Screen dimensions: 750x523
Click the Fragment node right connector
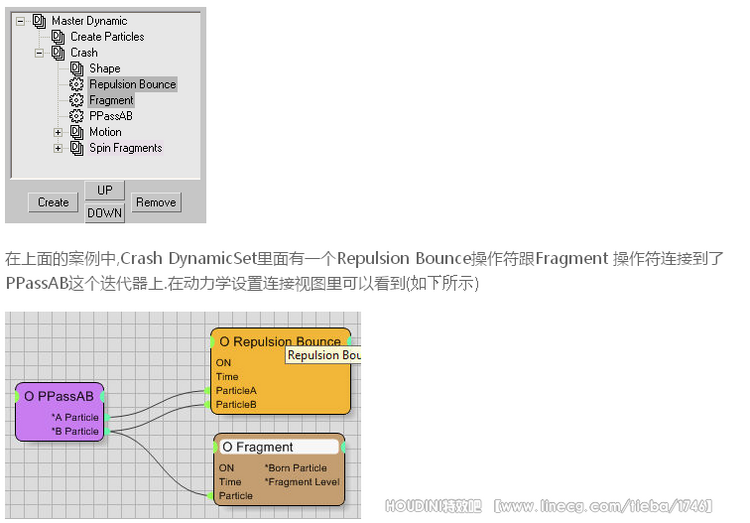coord(343,447)
